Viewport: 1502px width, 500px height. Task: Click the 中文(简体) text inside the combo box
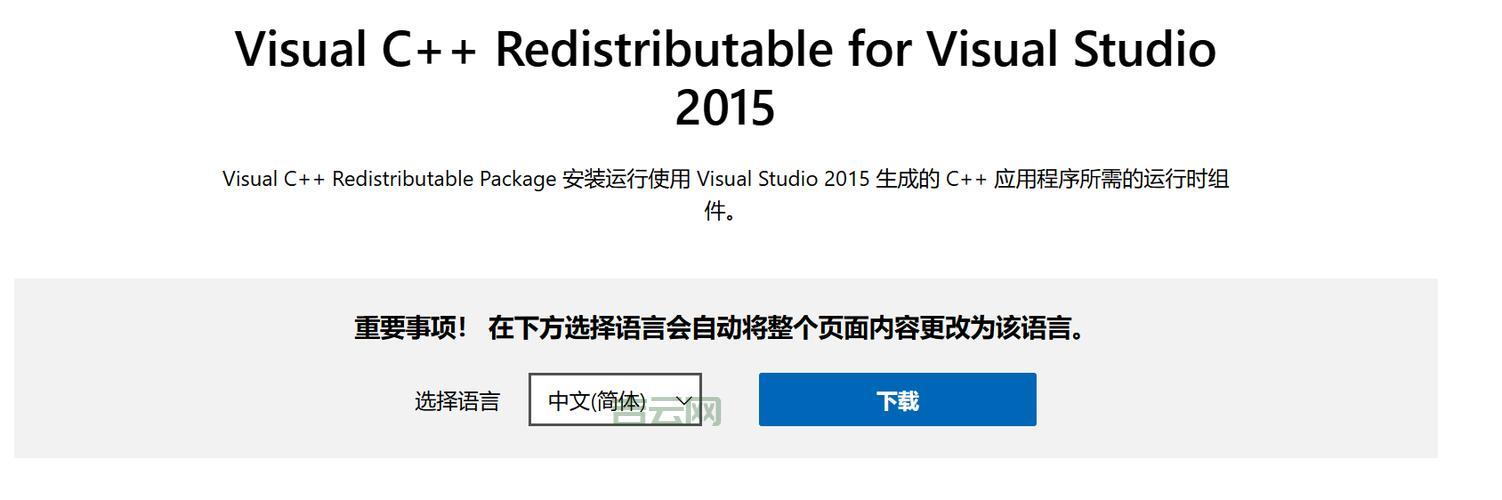597,401
